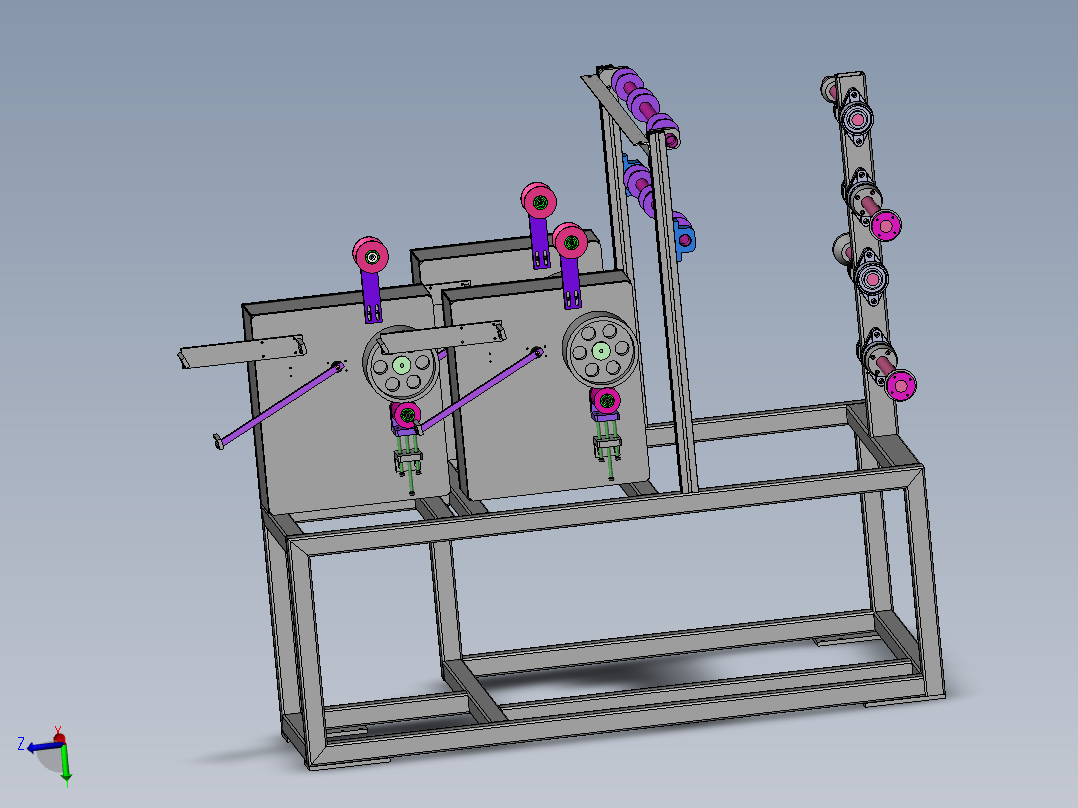
Task: Select the pink roller atop the left panel
Action: click(371, 255)
